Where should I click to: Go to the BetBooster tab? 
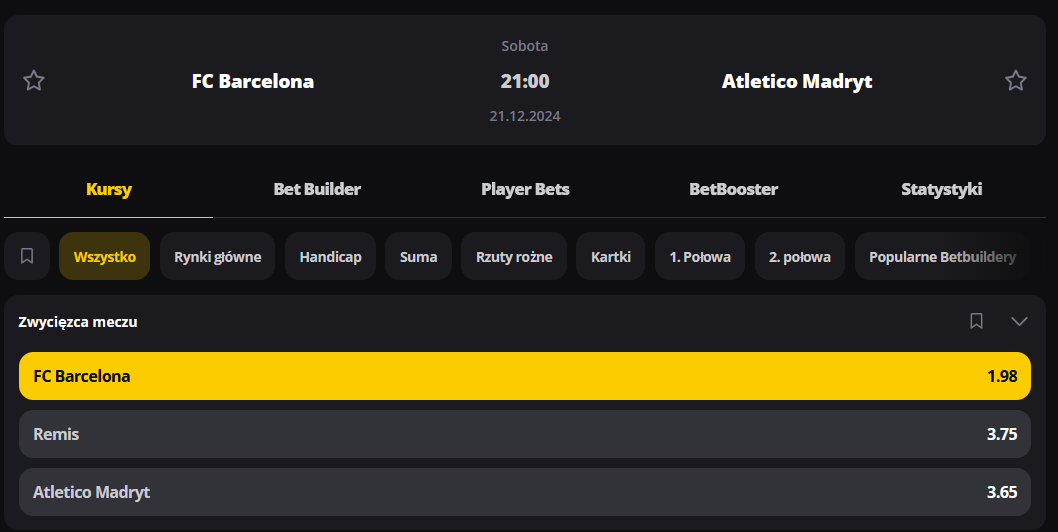[733, 189]
